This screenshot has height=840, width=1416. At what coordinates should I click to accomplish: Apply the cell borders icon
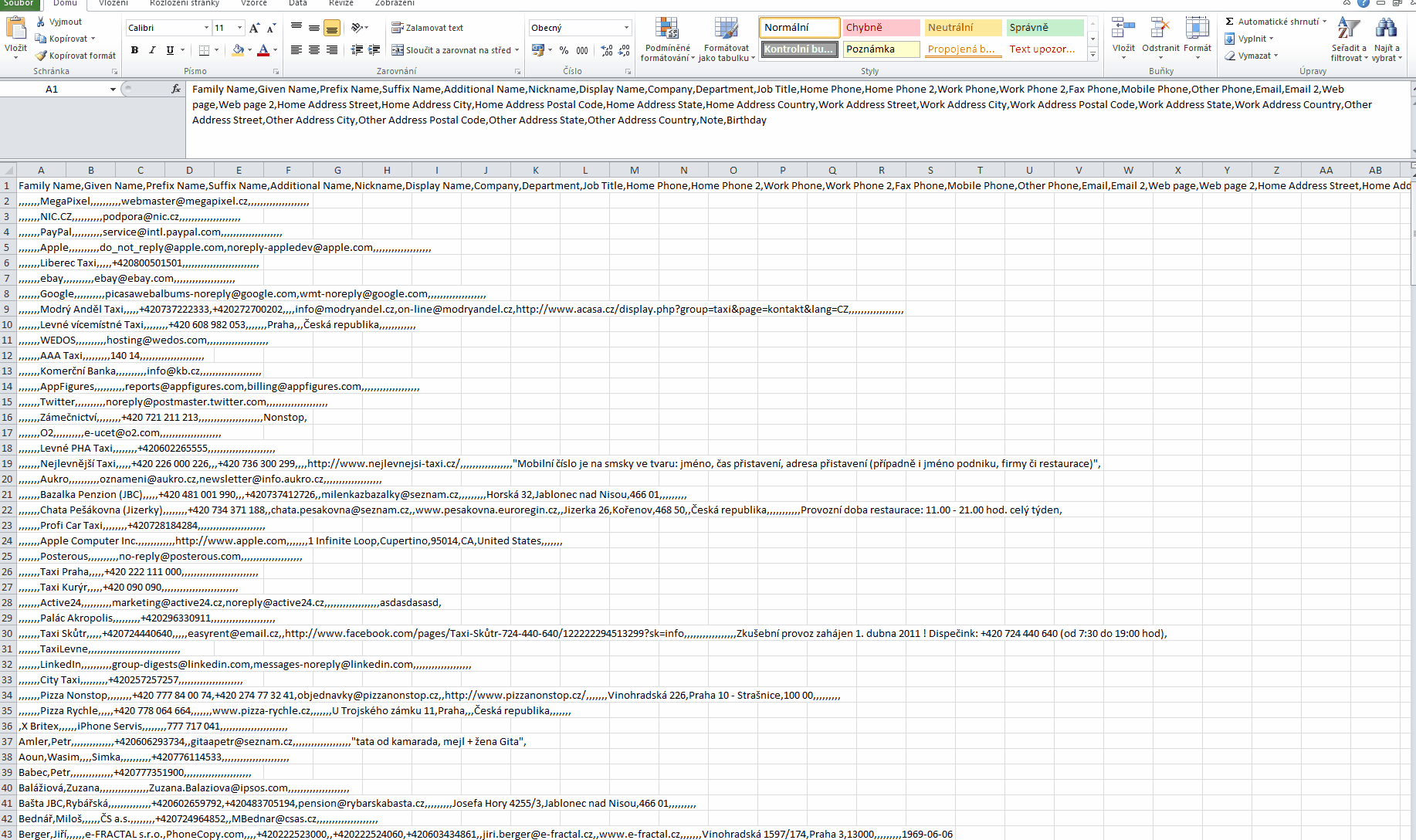[x=204, y=50]
